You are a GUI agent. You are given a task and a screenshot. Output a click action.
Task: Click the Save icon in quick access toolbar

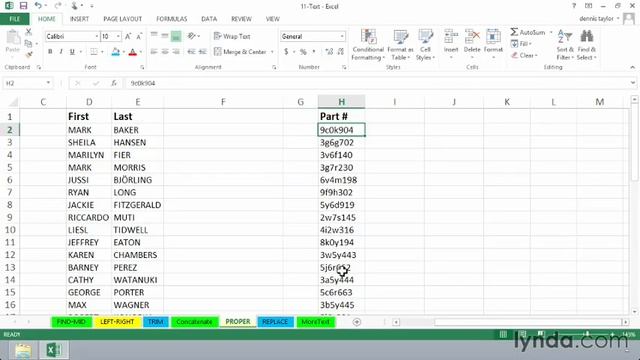23,6
